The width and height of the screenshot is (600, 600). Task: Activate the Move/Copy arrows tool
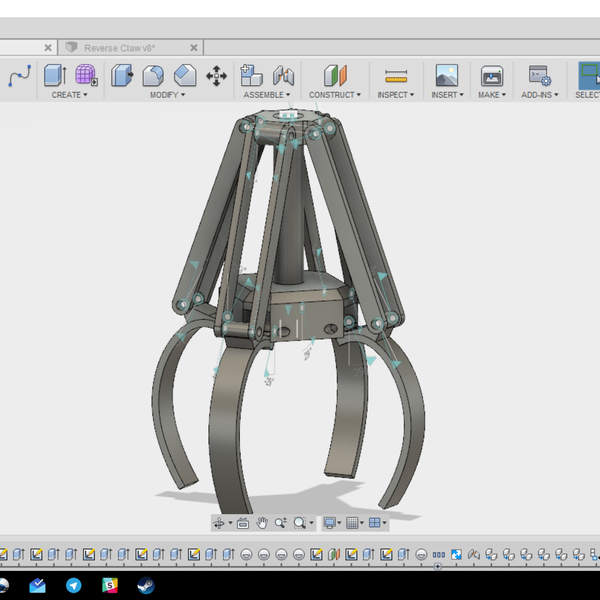(x=216, y=76)
